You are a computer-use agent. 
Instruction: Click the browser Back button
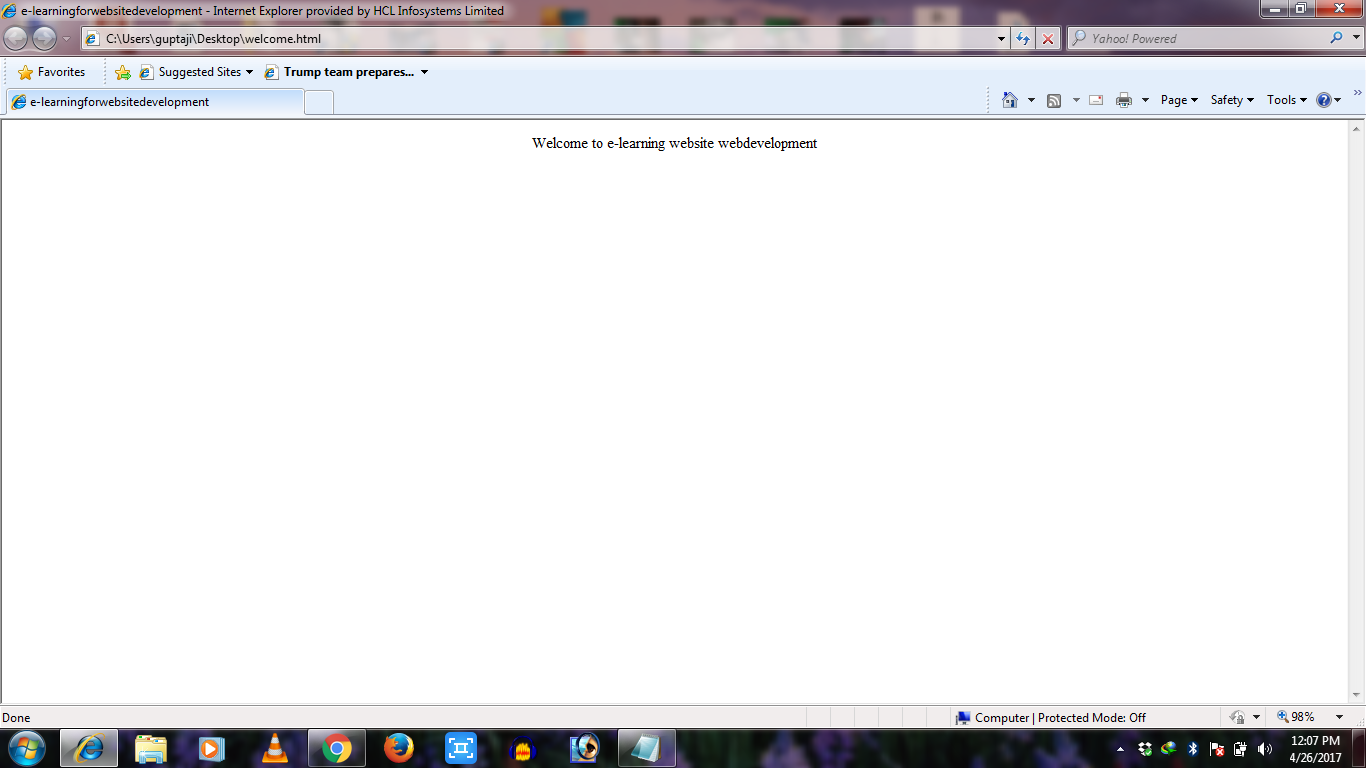coord(15,39)
